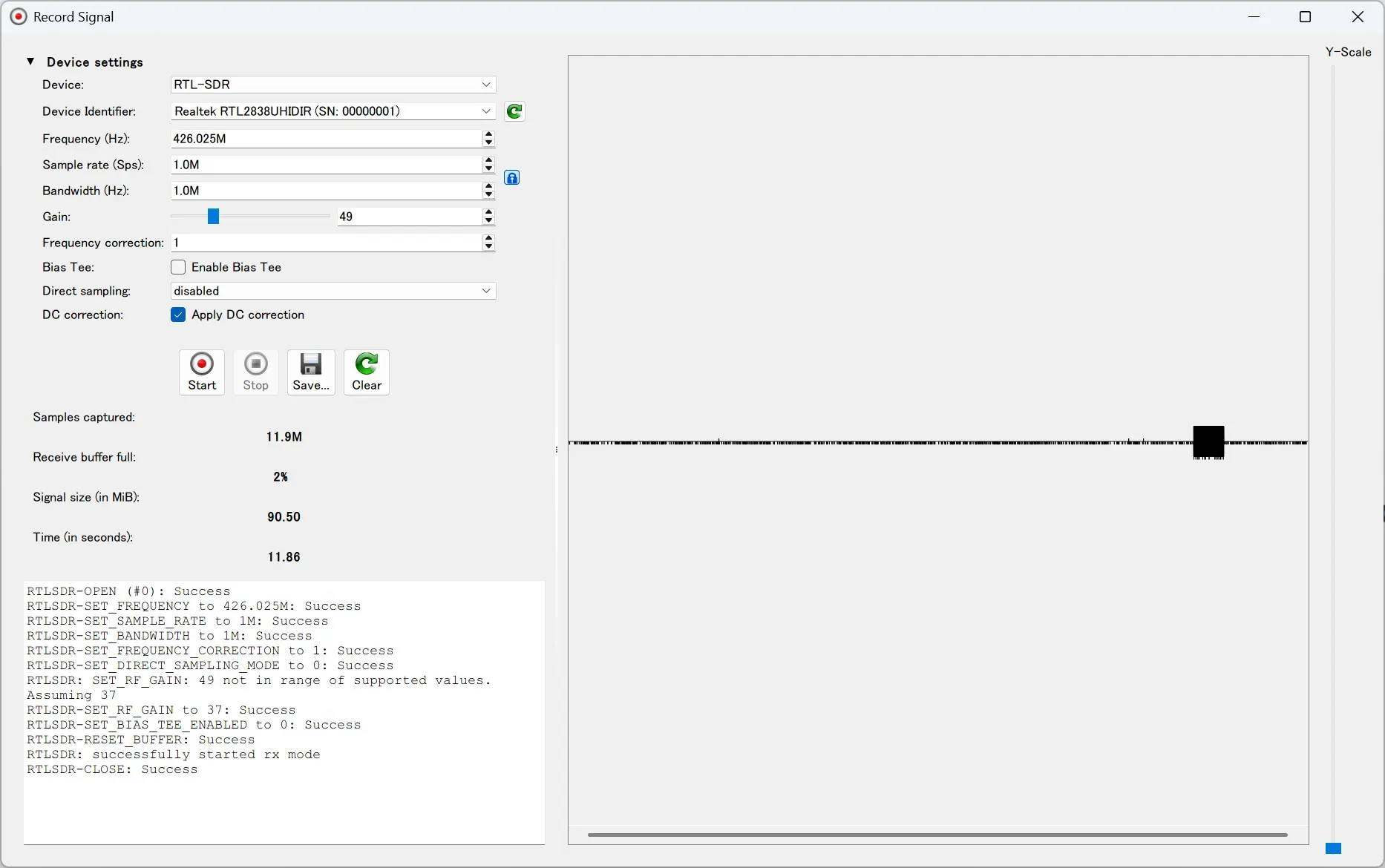The image size is (1385, 868).
Task: Expand the Direct sampling dropdown
Action: point(333,291)
